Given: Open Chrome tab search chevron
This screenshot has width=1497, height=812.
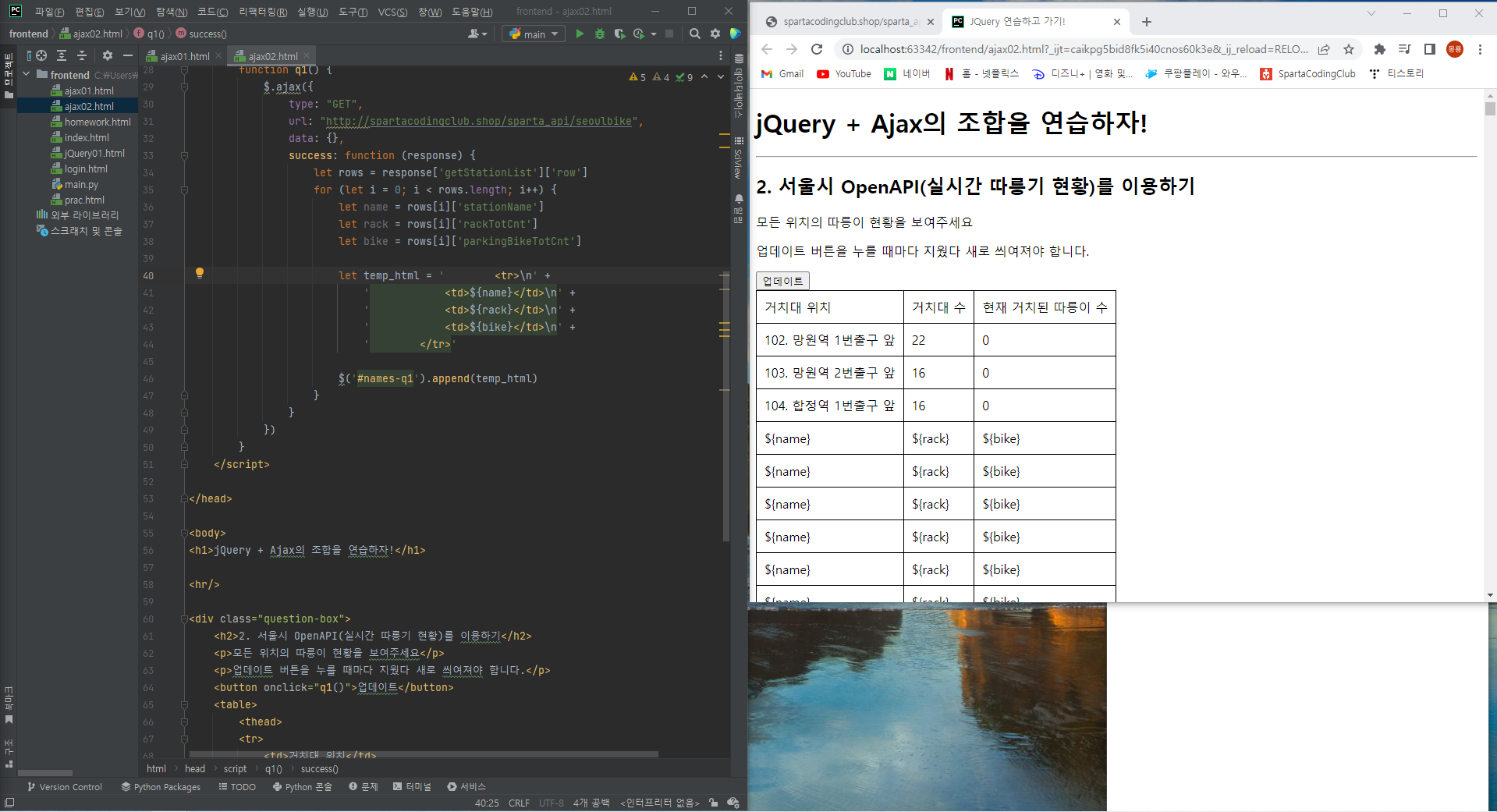Looking at the screenshot, I should pyautogui.click(x=1371, y=13).
